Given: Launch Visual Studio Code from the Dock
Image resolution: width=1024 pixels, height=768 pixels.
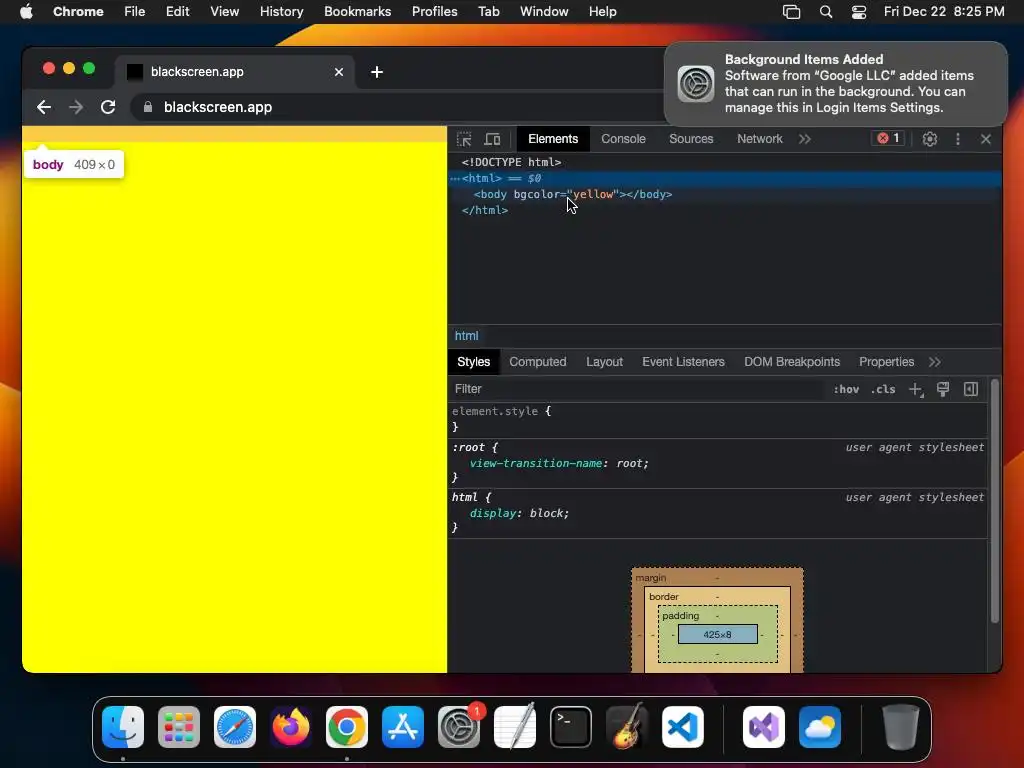Looking at the screenshot, I should click(x=682, y=727).
